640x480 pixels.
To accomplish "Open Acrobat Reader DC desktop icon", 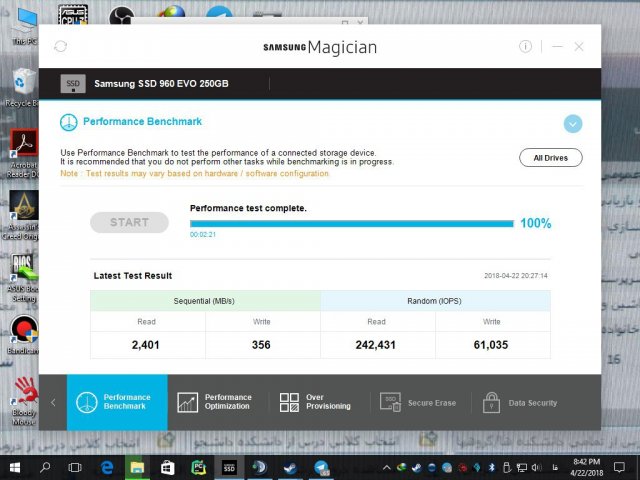I will tap(23, 147).
